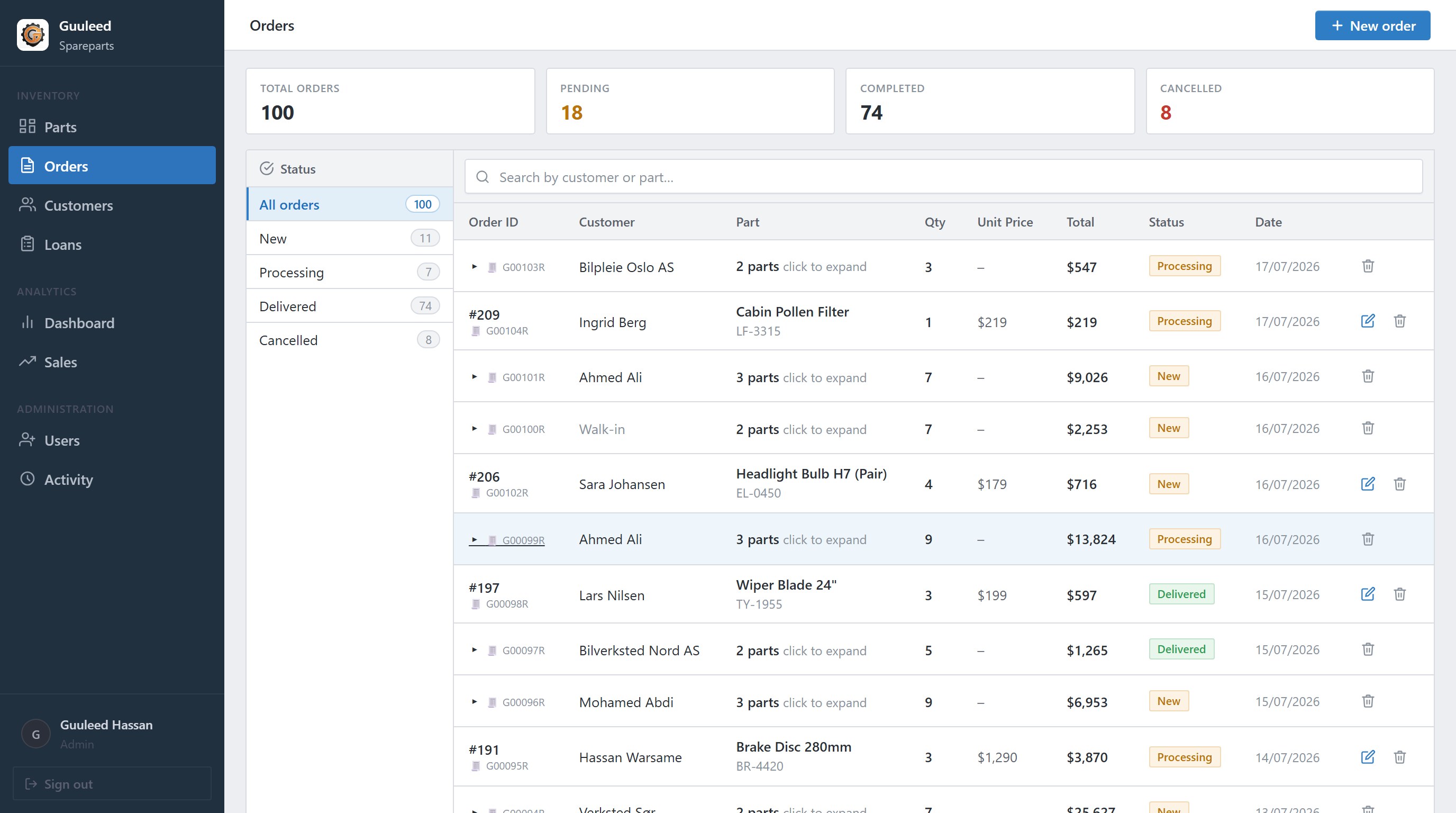Click part name Brake Disc 280mm
Image resolution: width=1456 pixels, height=813 pixels.
[x=794, y=747]
